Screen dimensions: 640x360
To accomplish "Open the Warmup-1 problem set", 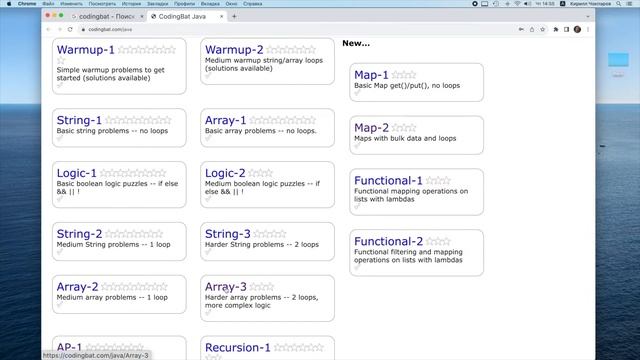I will coord(86,50).
